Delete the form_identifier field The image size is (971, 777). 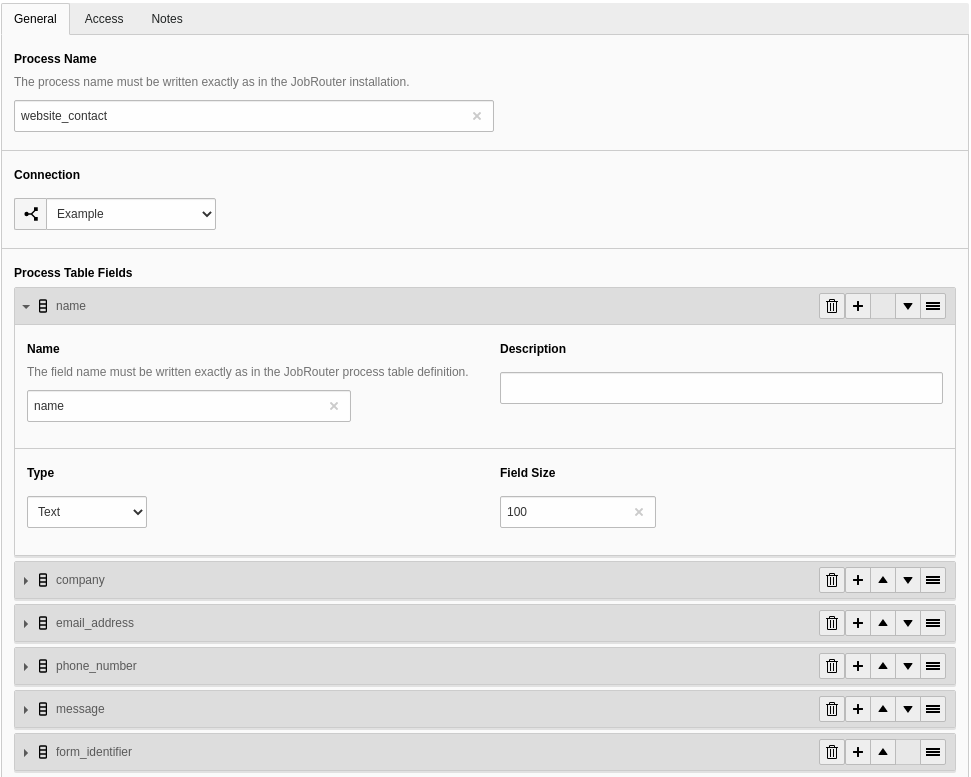pyautogui.click(x=832, y=752)
